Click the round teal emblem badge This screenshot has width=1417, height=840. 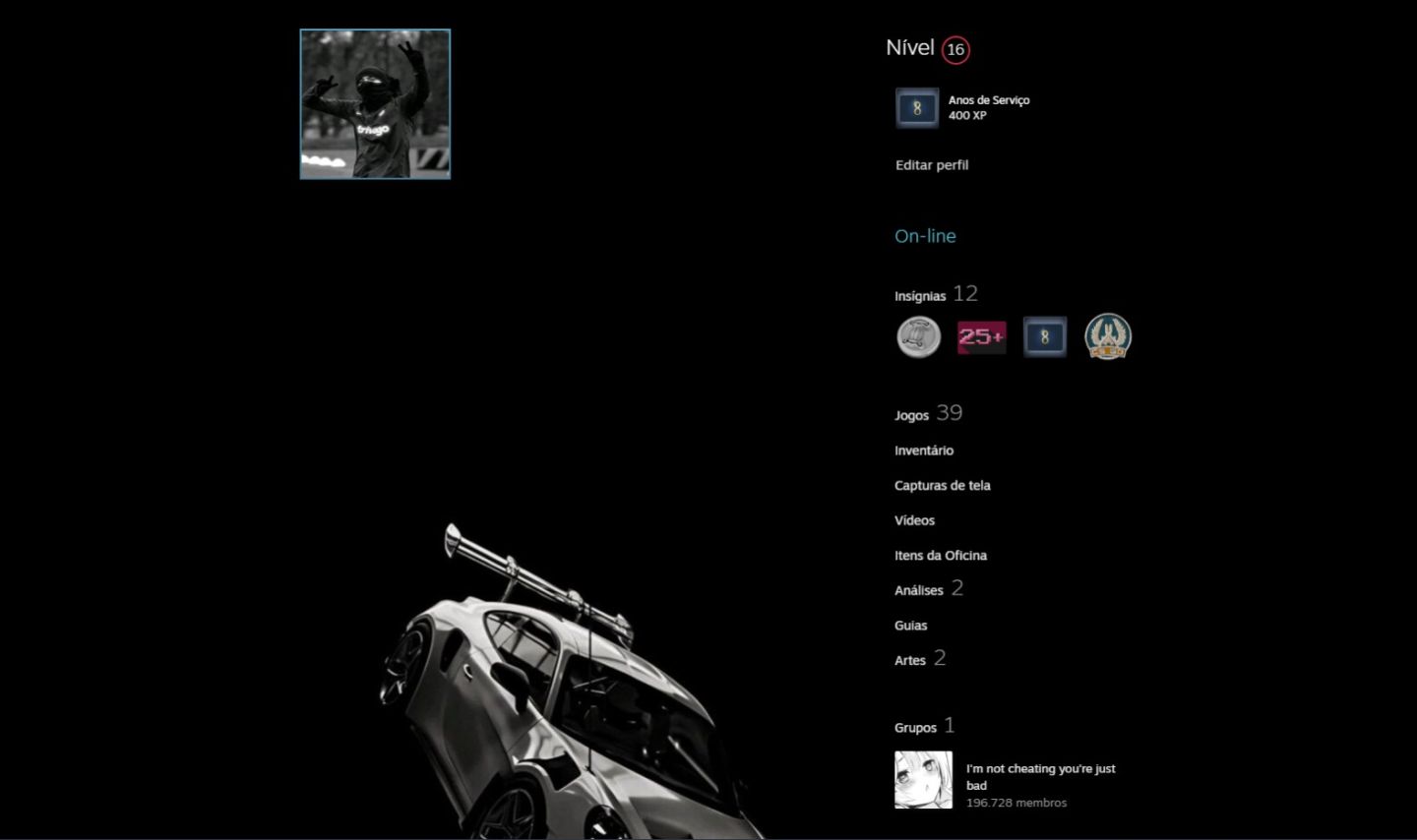pyautogui.click(x=1108, y=336)
